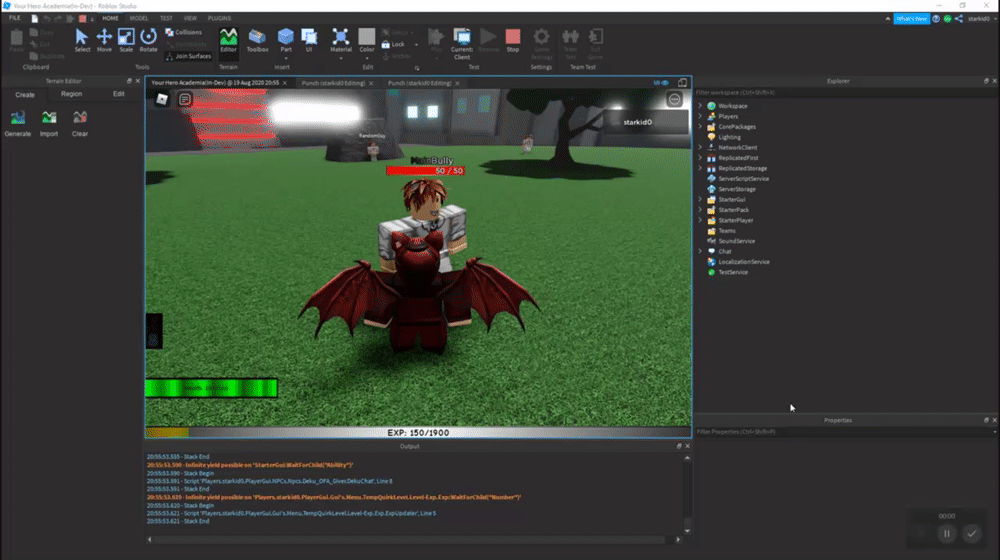This screenshot has width=1000, height=560.
Task: Activate the Scale tool
Action: coord(126,40)
